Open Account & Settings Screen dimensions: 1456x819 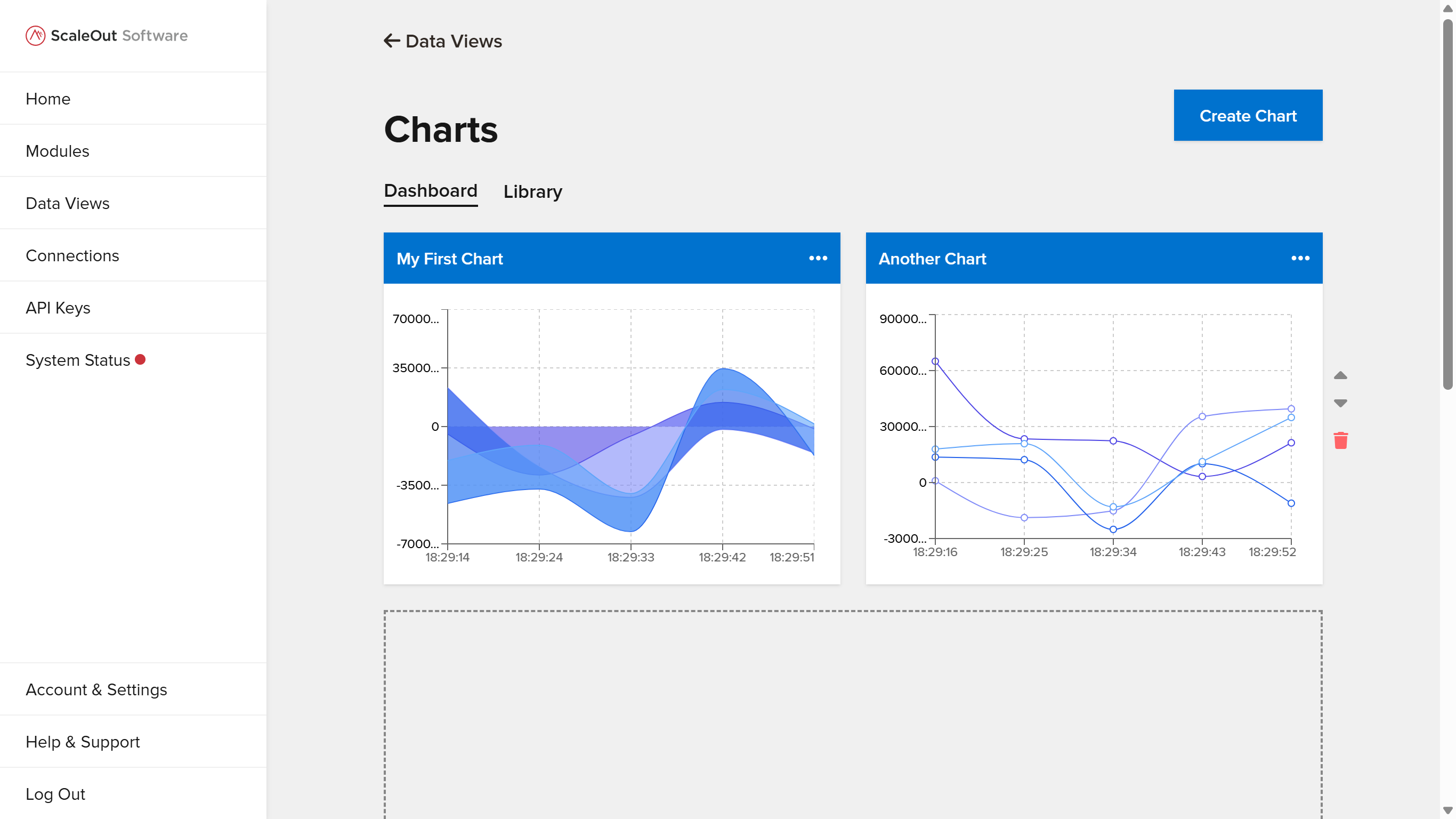[133, 689]
